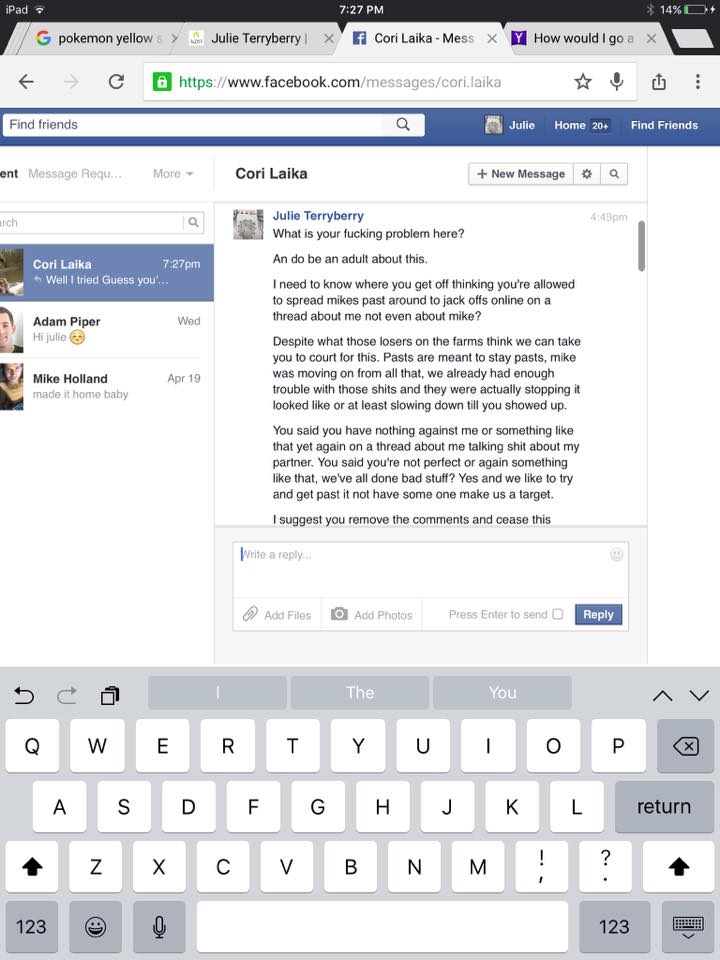Click the New Message button
The height and width of the screenshot is (960, 720).
click(521, 174)
